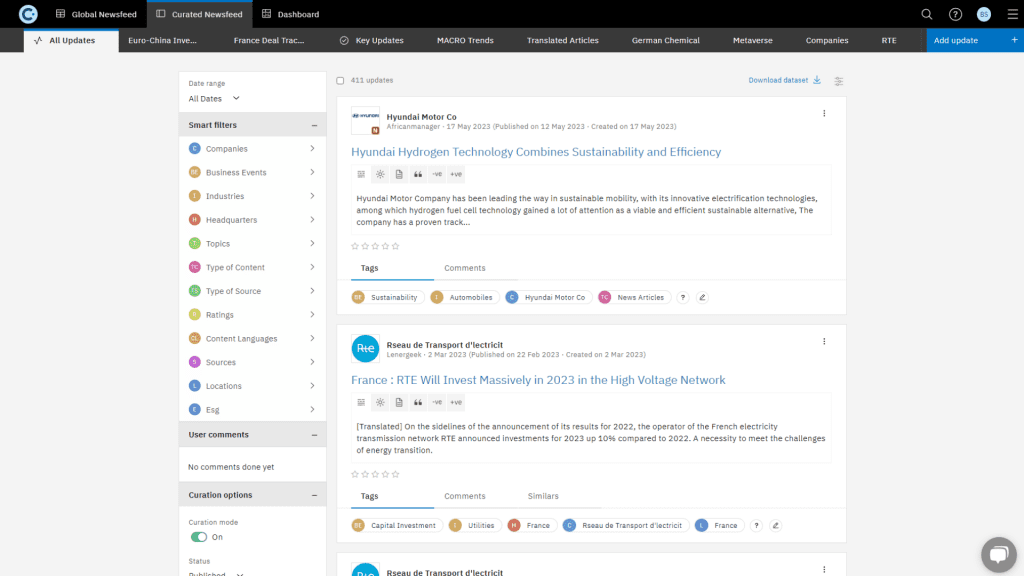The image size is (1024, 576).
Task: Collapse the User comments section
Action: pyautogui.click(x=314, y=435)
